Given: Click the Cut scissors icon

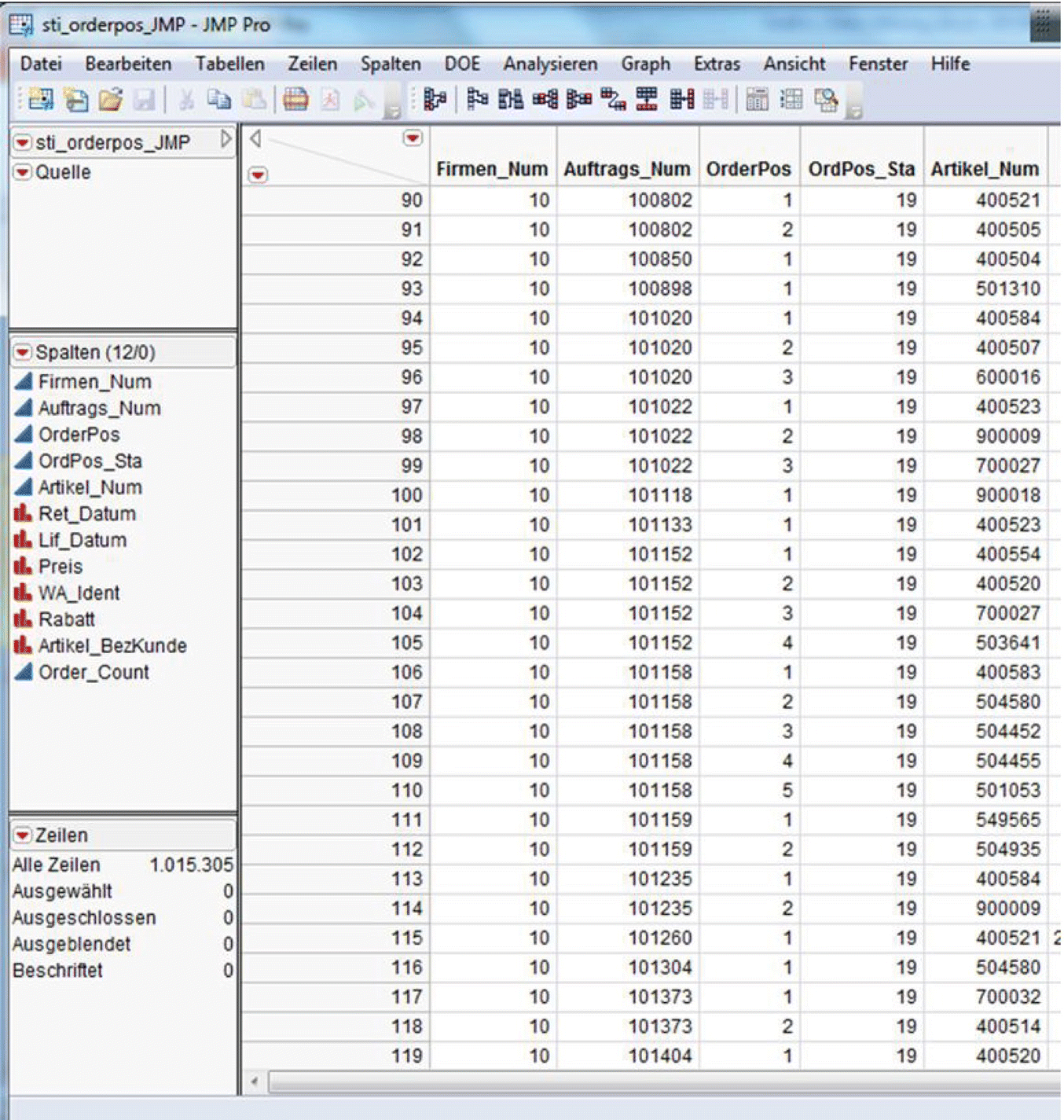Looking at the screenshot, I should (186, 100).
